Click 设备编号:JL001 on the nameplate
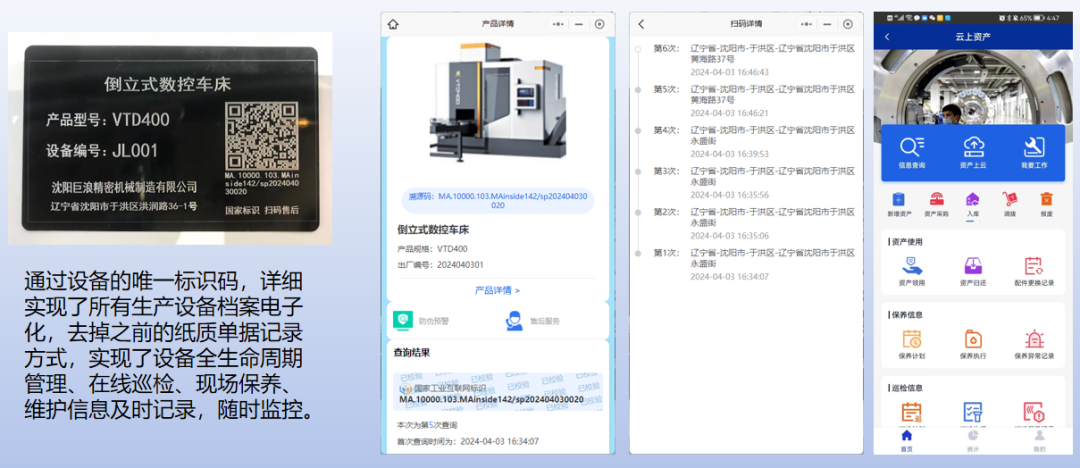 point(102,151)
